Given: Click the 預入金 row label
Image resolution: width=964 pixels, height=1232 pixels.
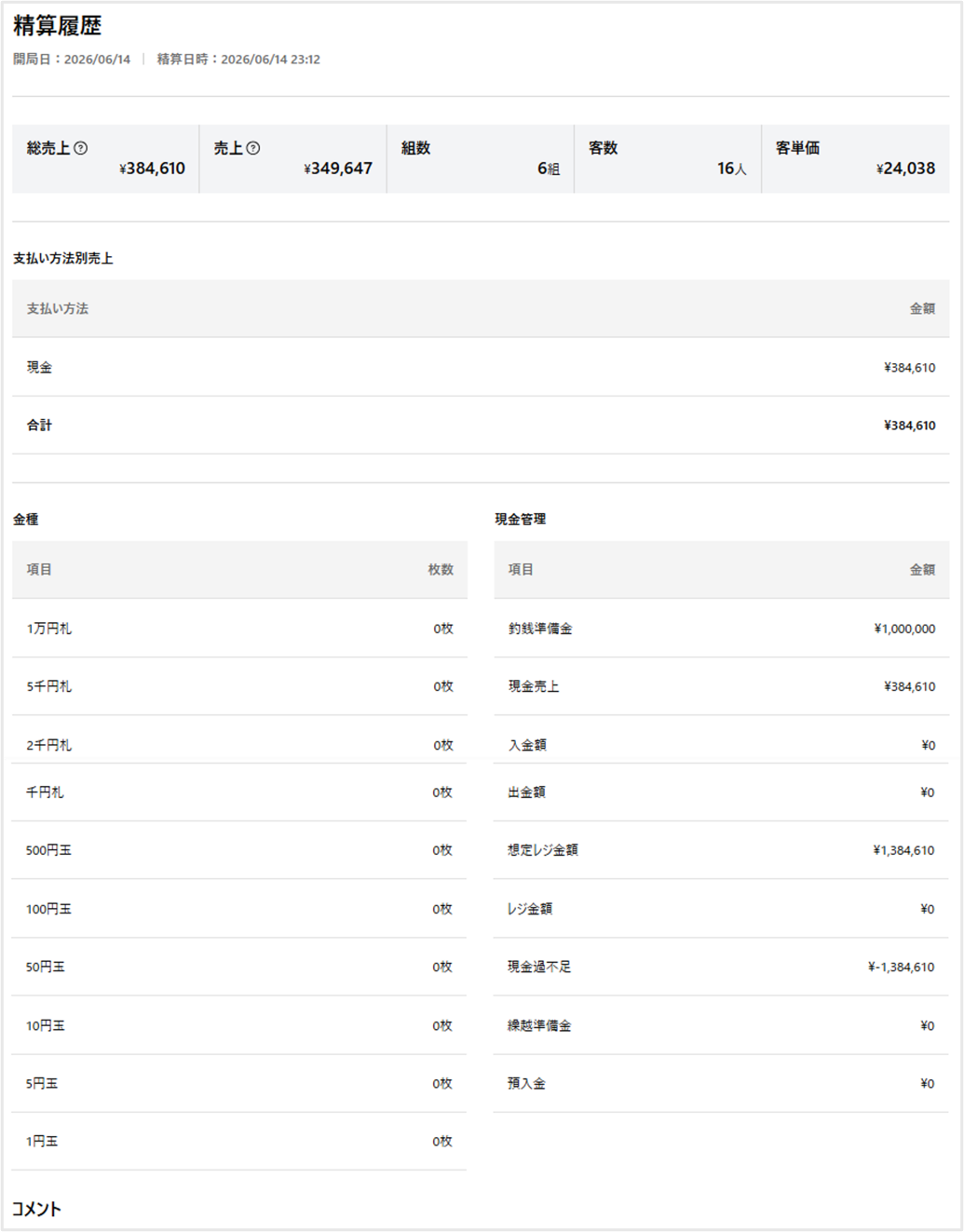Looking at the screenshot, I should click(526, 1083).
